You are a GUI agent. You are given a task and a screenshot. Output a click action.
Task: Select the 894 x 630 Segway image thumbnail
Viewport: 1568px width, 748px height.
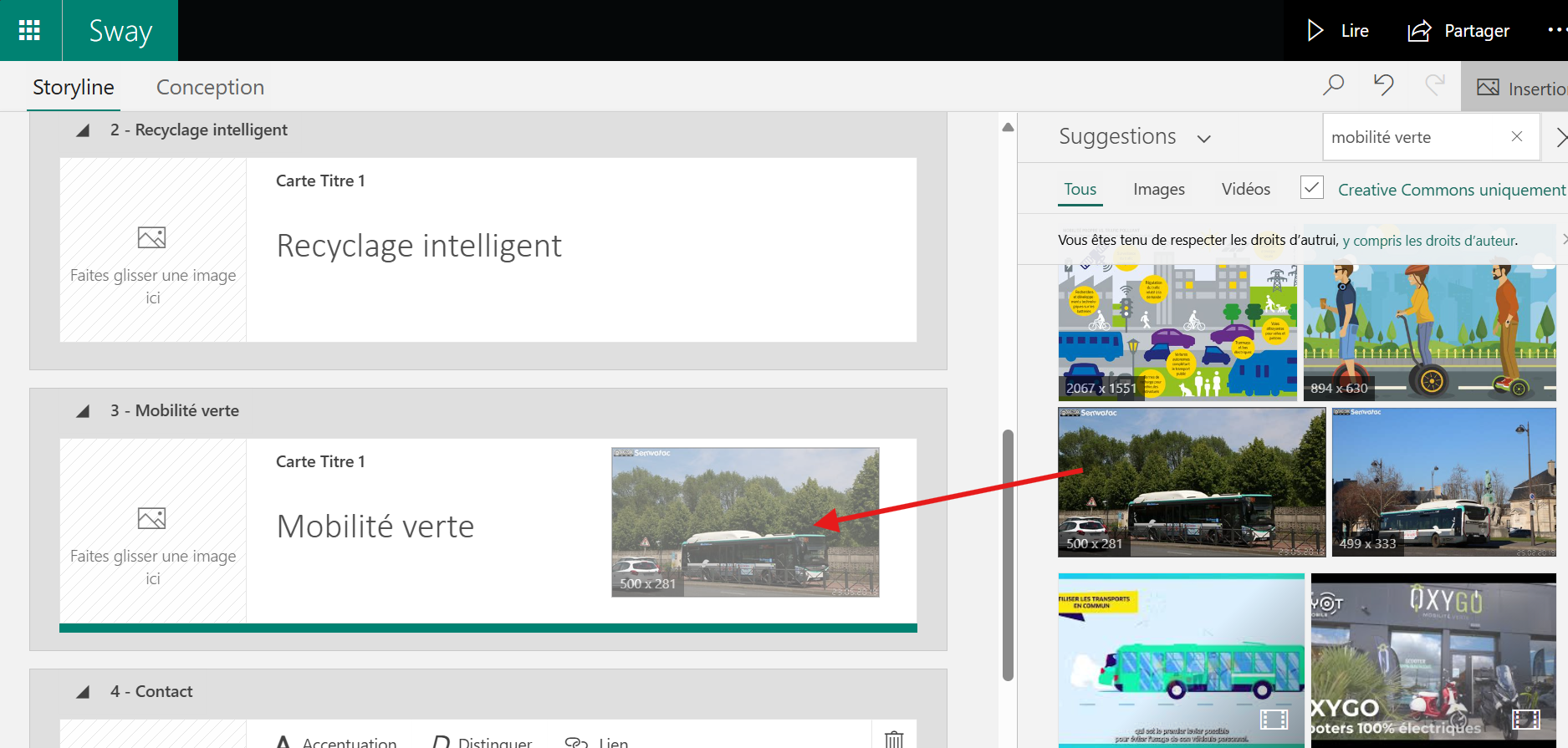coord(1429,333)
